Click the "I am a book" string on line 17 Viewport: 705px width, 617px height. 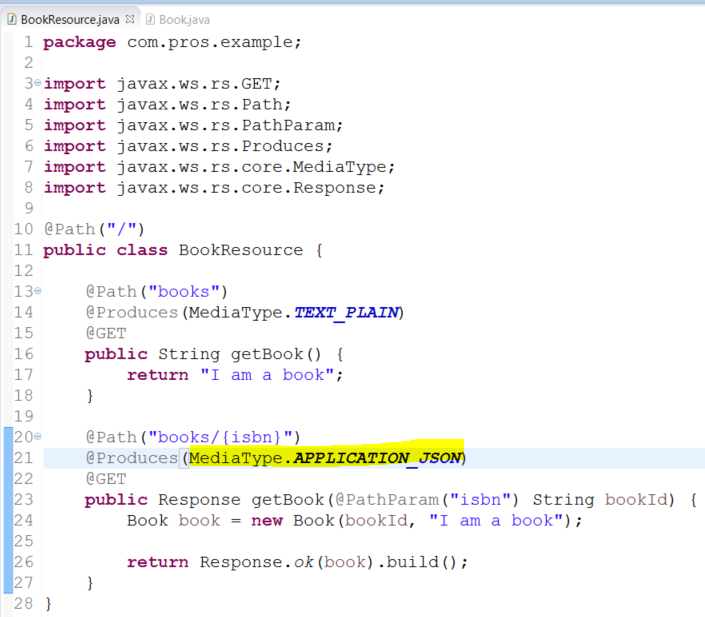[268, 375]
